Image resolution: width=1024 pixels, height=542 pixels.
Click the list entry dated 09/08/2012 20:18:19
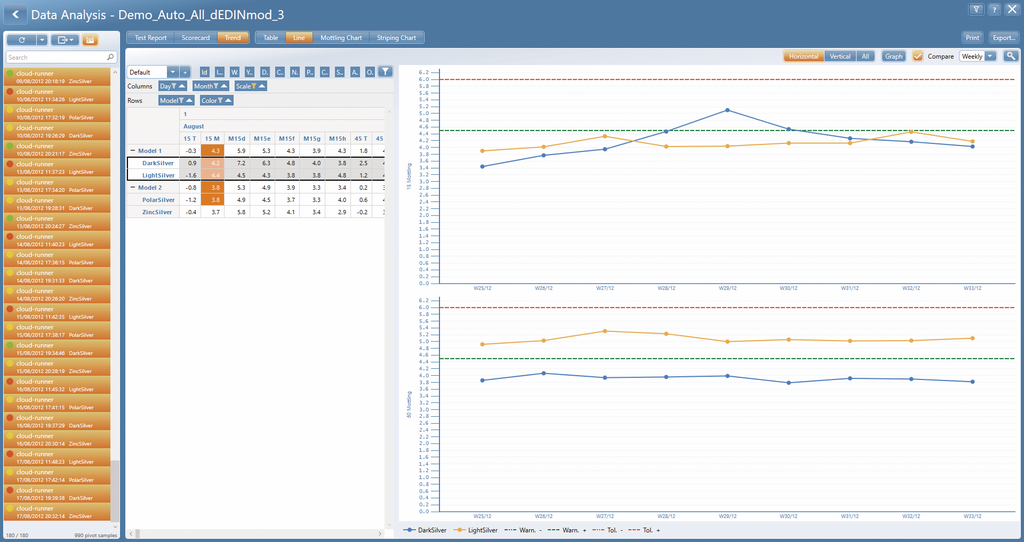[57, 77]
